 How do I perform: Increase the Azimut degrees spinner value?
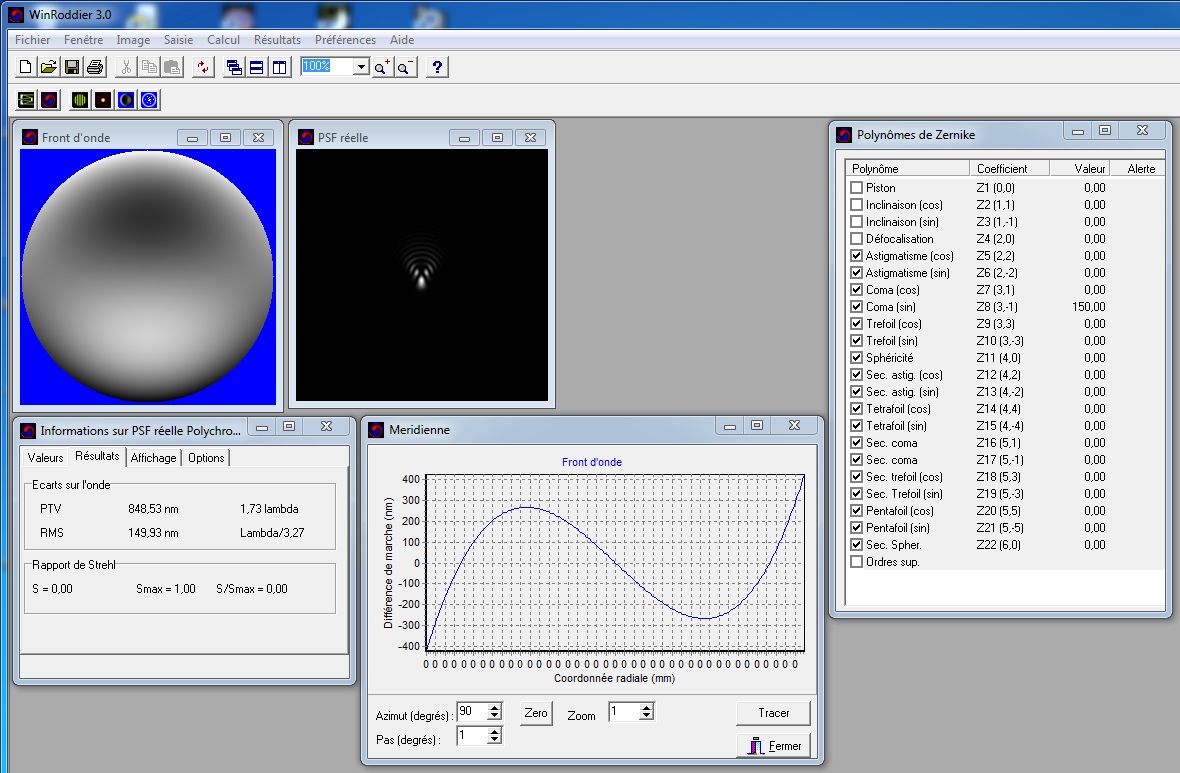[494, 708]
